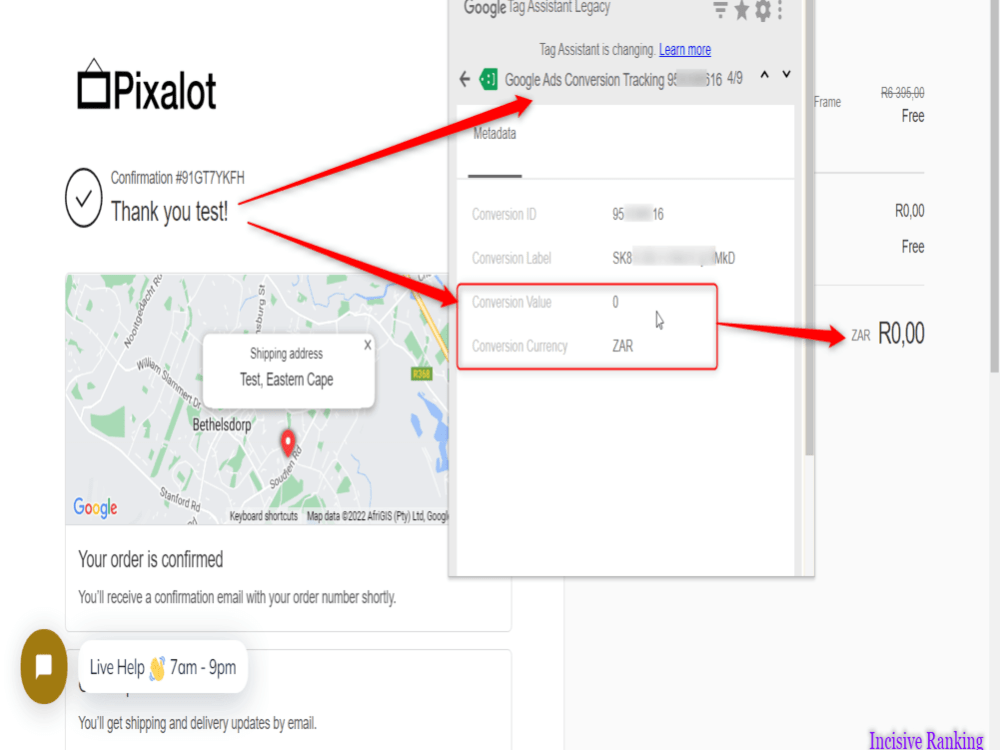
Task: Click the Conversion ID value
Action: (638, 214)
